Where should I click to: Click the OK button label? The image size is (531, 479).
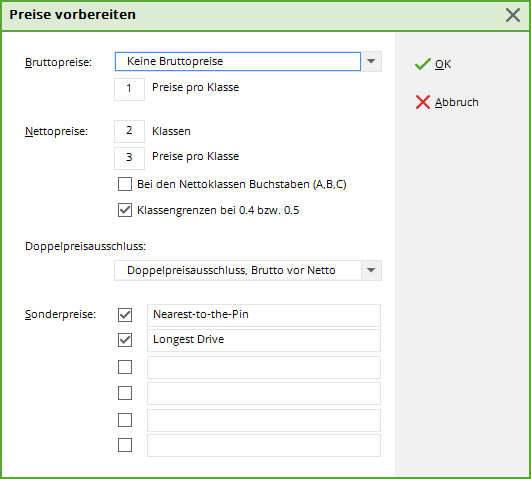pos(443,64)
